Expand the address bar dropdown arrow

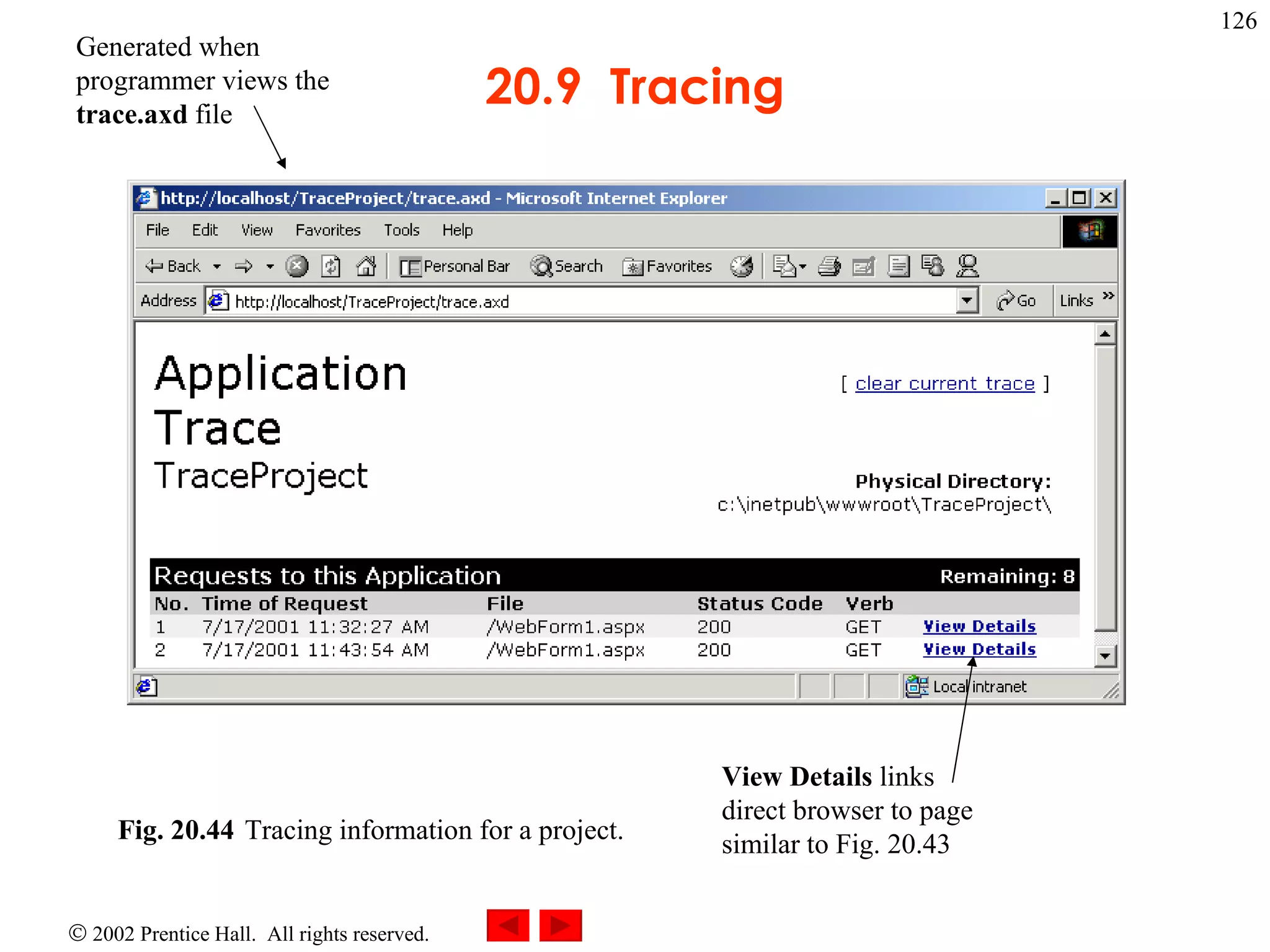coord(967,302)
